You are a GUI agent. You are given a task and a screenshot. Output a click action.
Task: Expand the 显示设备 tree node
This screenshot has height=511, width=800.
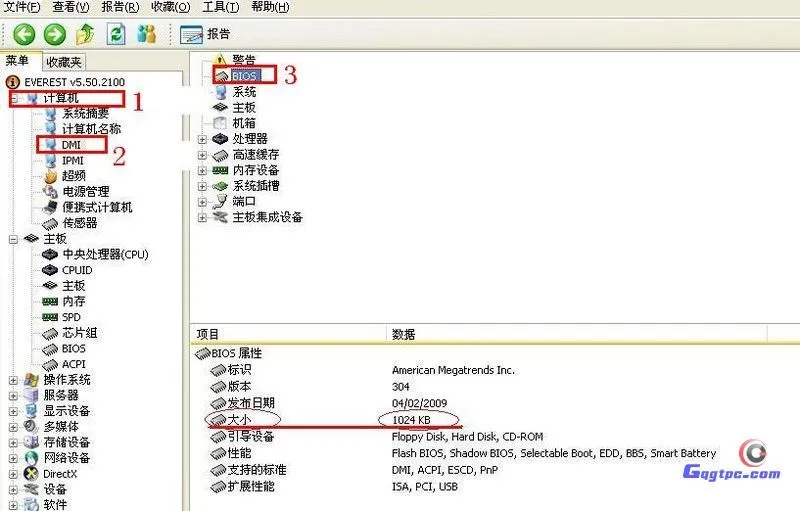pos(14,412)
